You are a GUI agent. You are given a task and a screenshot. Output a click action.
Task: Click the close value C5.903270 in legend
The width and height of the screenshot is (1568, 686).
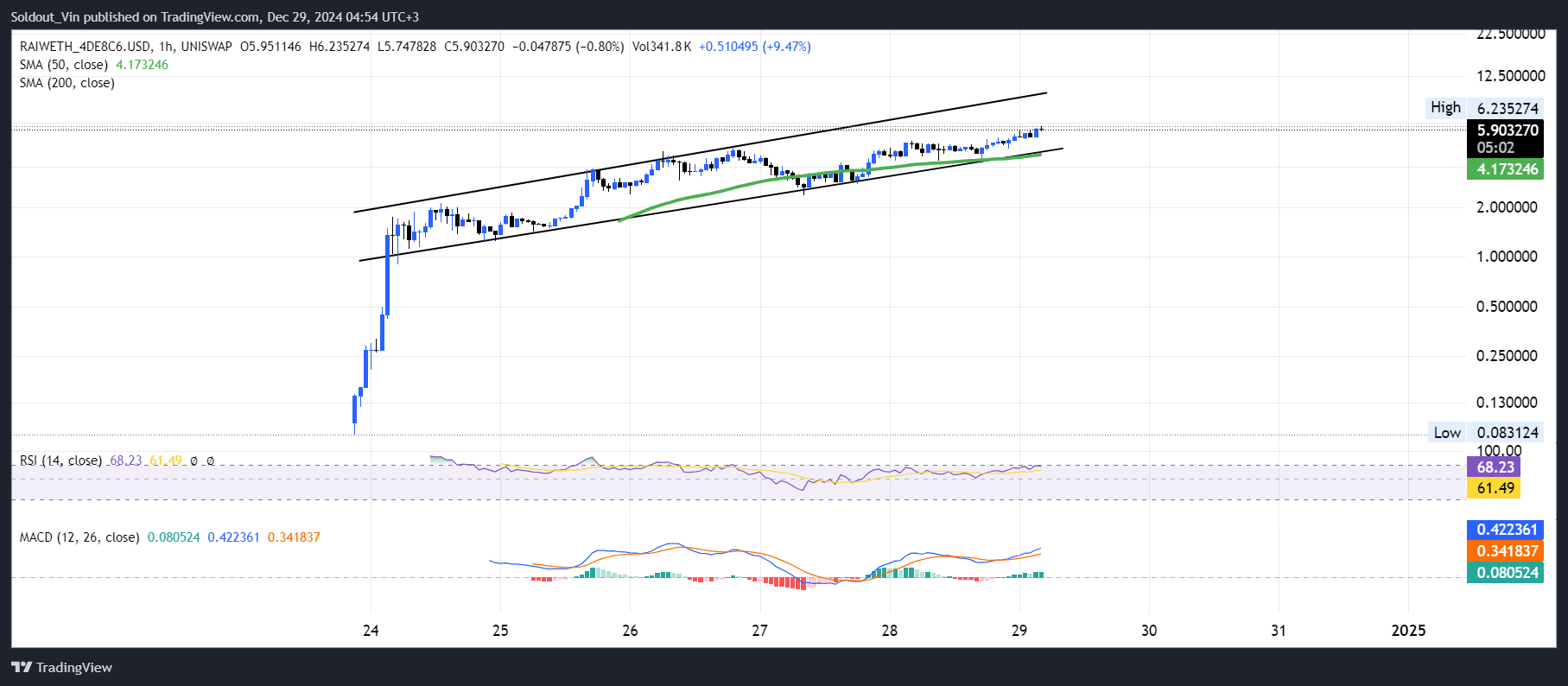click(474, 47)
